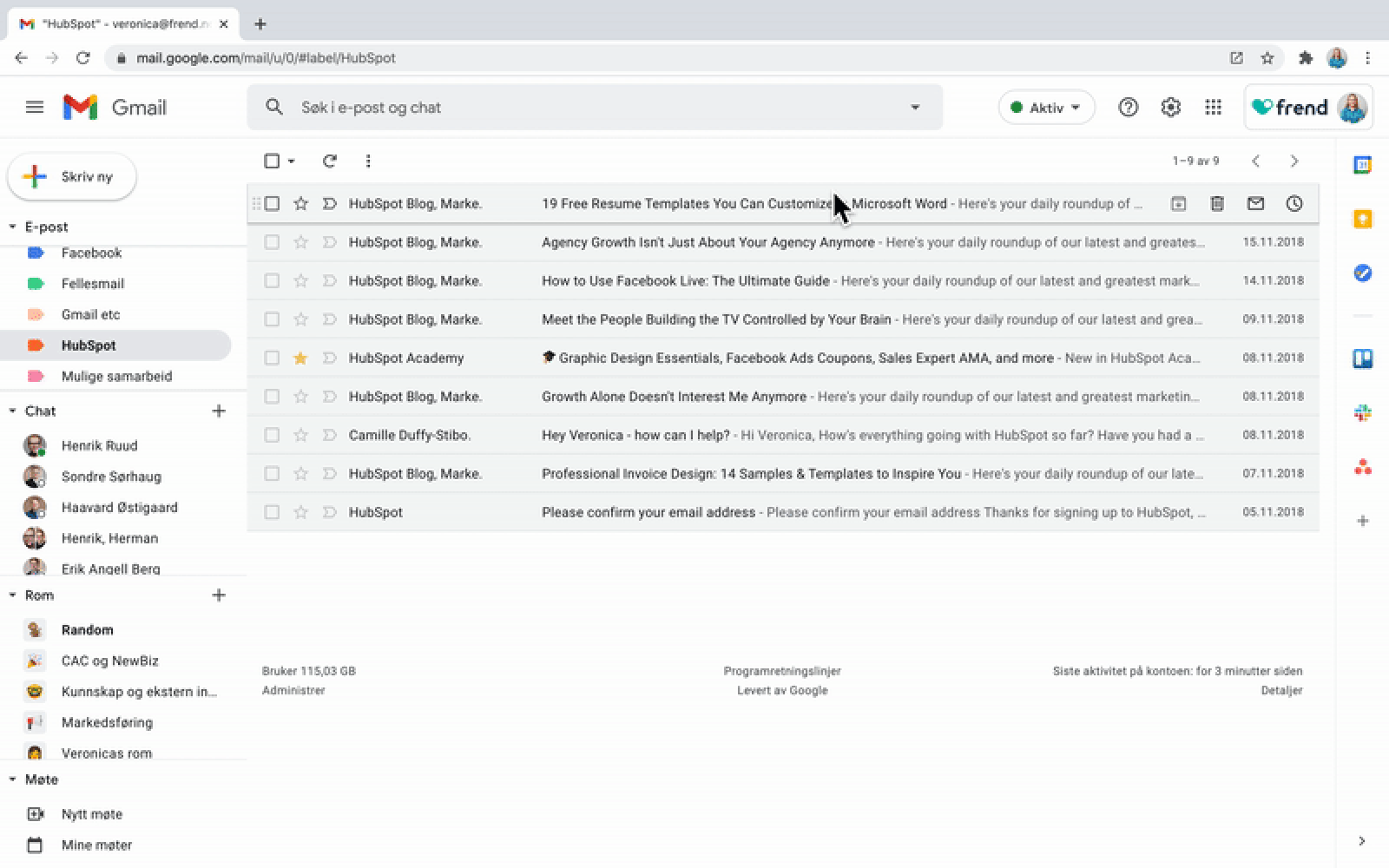Archive the hovered Resume Templates email
This screenshot has height=868, width=1389.
[1178, 204]
